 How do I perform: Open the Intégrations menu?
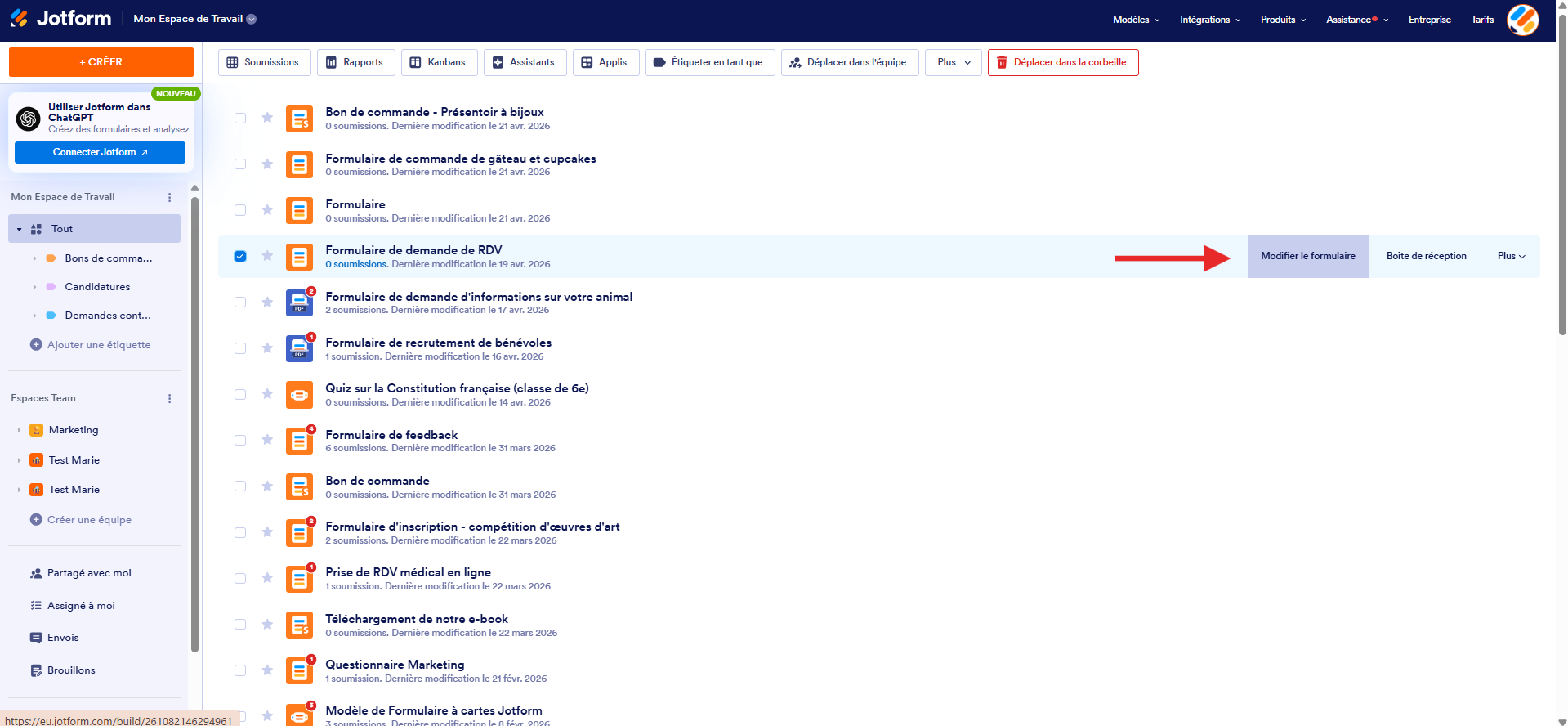1210,20
